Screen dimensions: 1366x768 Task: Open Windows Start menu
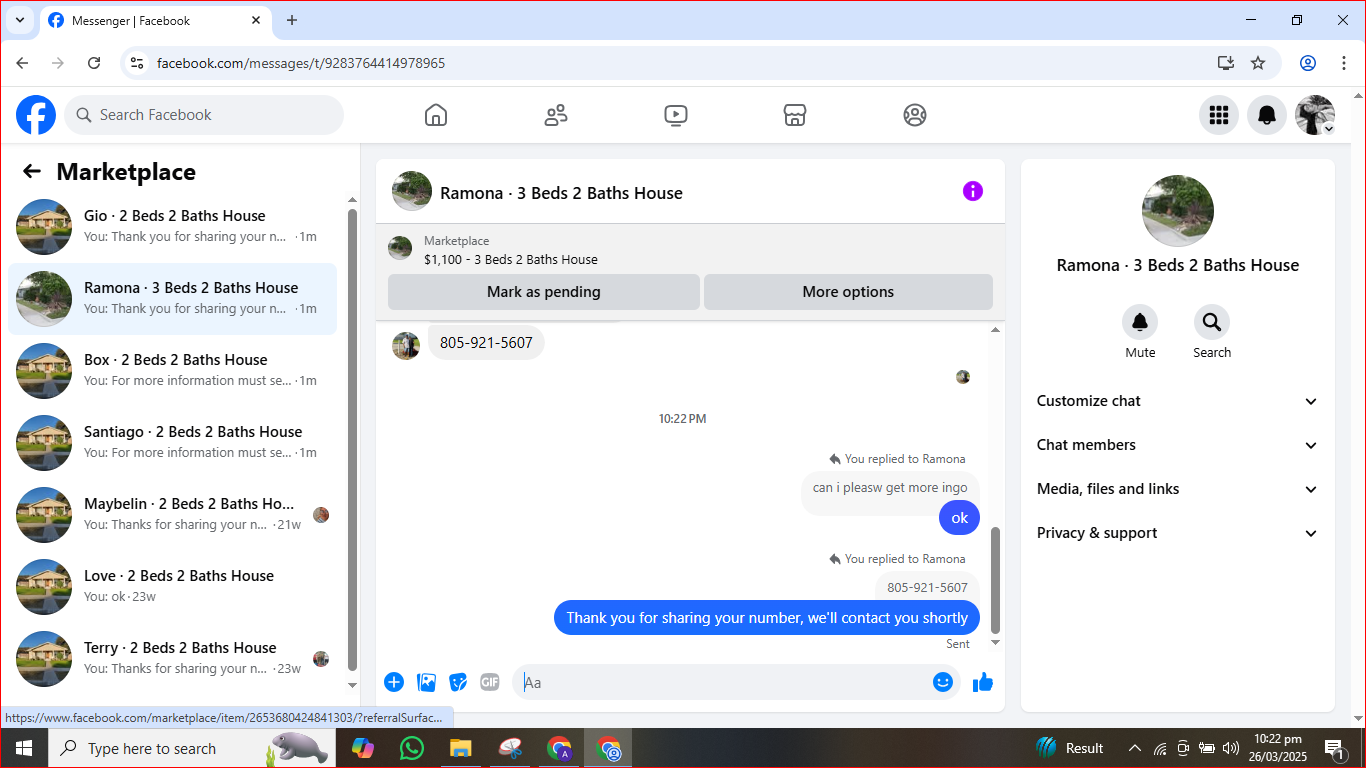pos(23,748)
